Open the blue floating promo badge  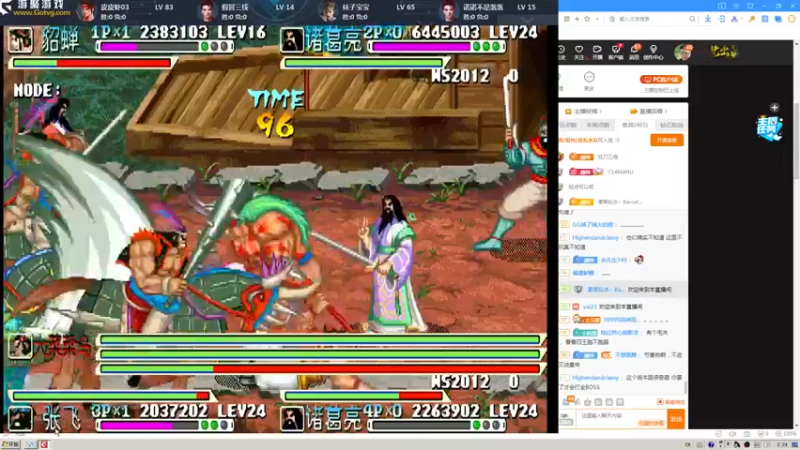769,128
